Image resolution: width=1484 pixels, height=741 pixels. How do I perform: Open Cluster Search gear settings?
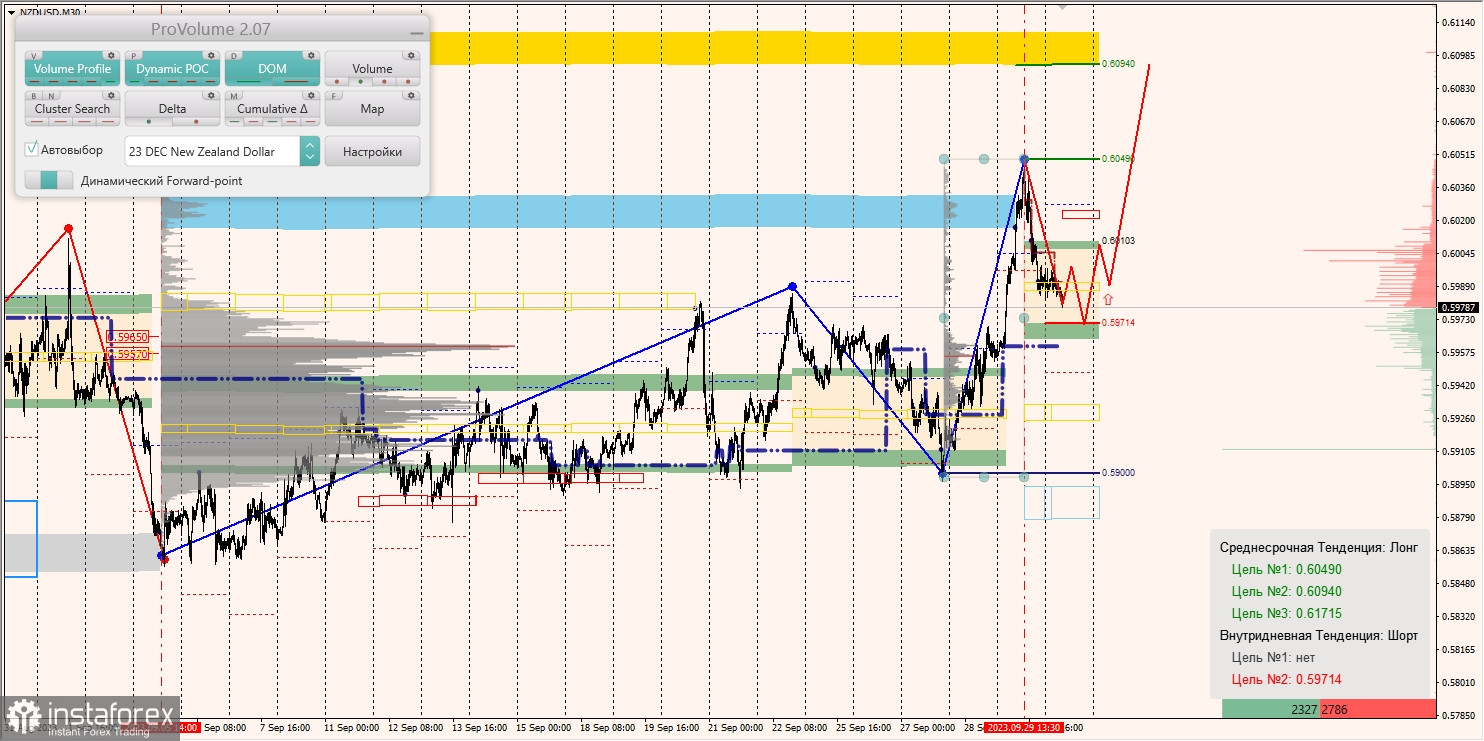[111, 95]
